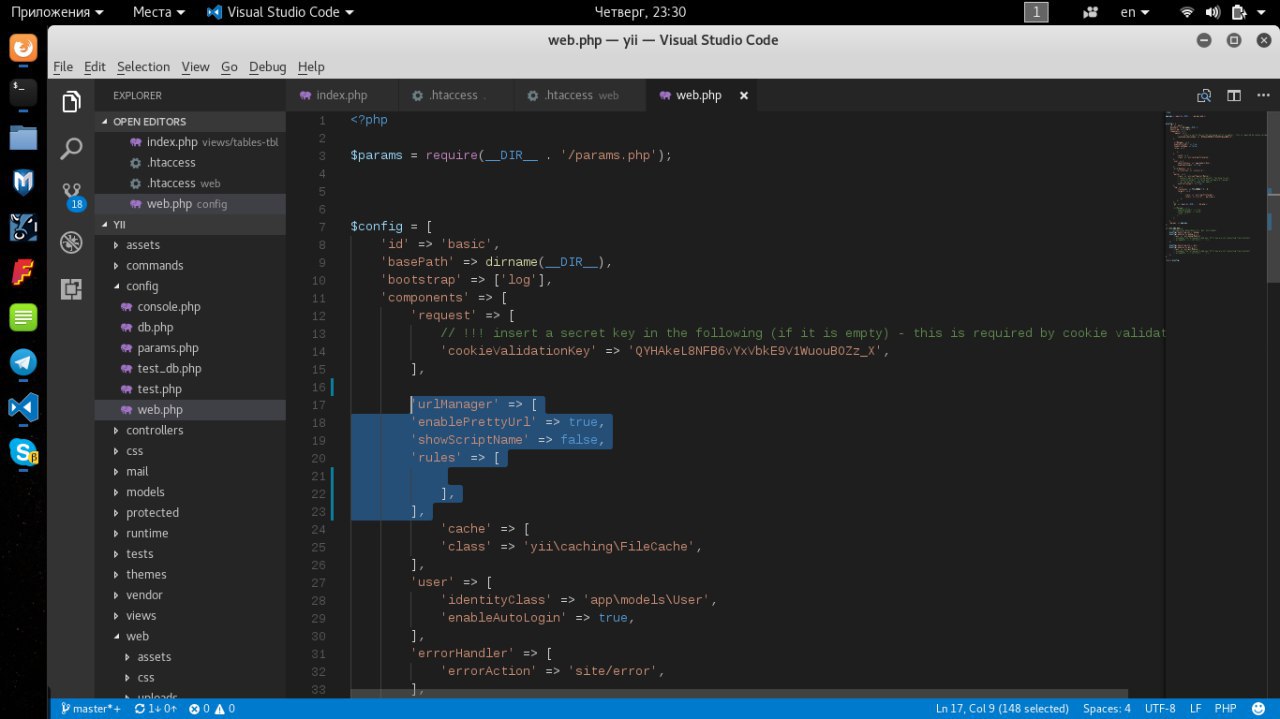Open the Explorer view in activity bar
Screen dimensions: 1280x719
(71, 102)
